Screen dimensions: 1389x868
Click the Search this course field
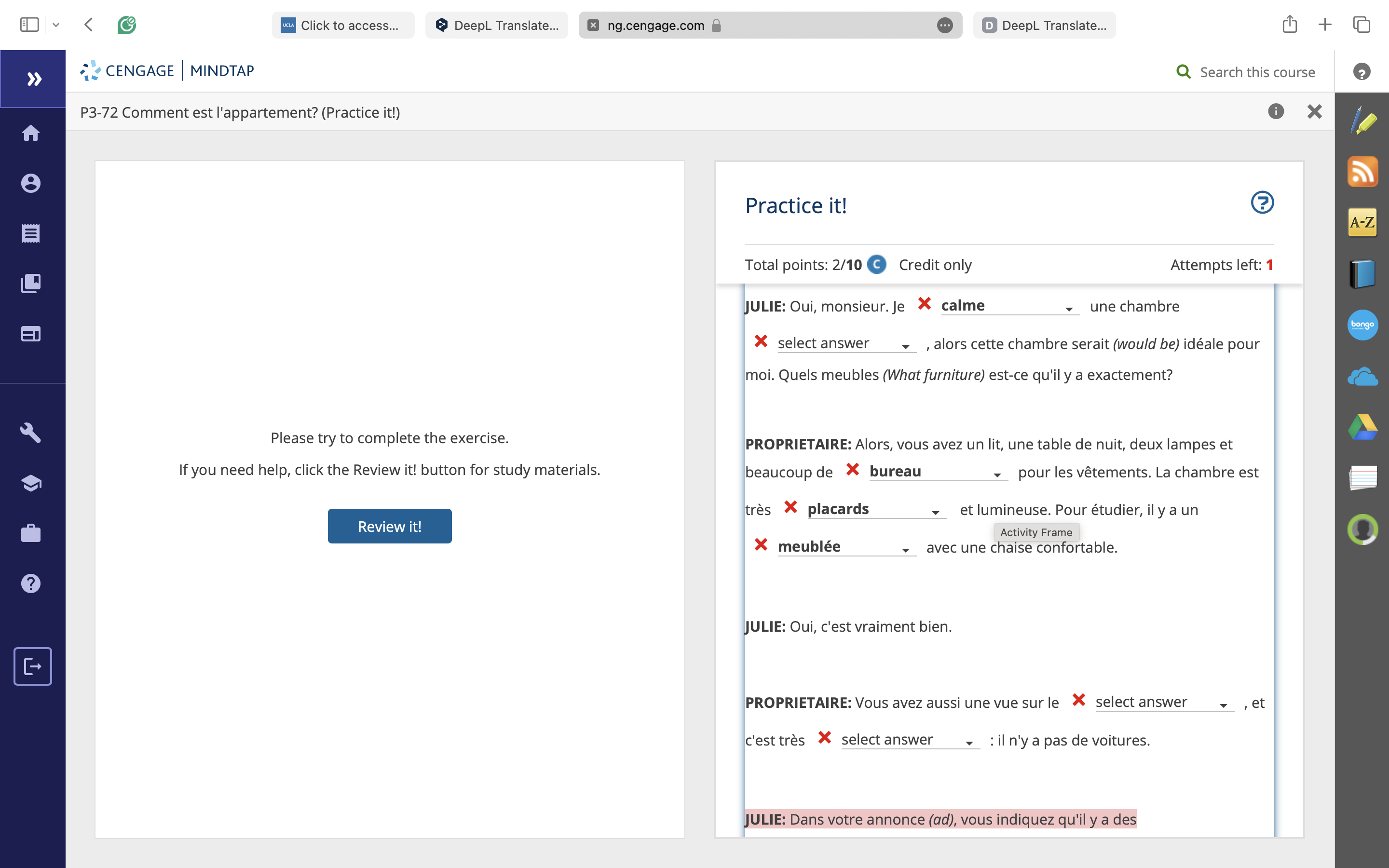click(x=1257, y=72)
